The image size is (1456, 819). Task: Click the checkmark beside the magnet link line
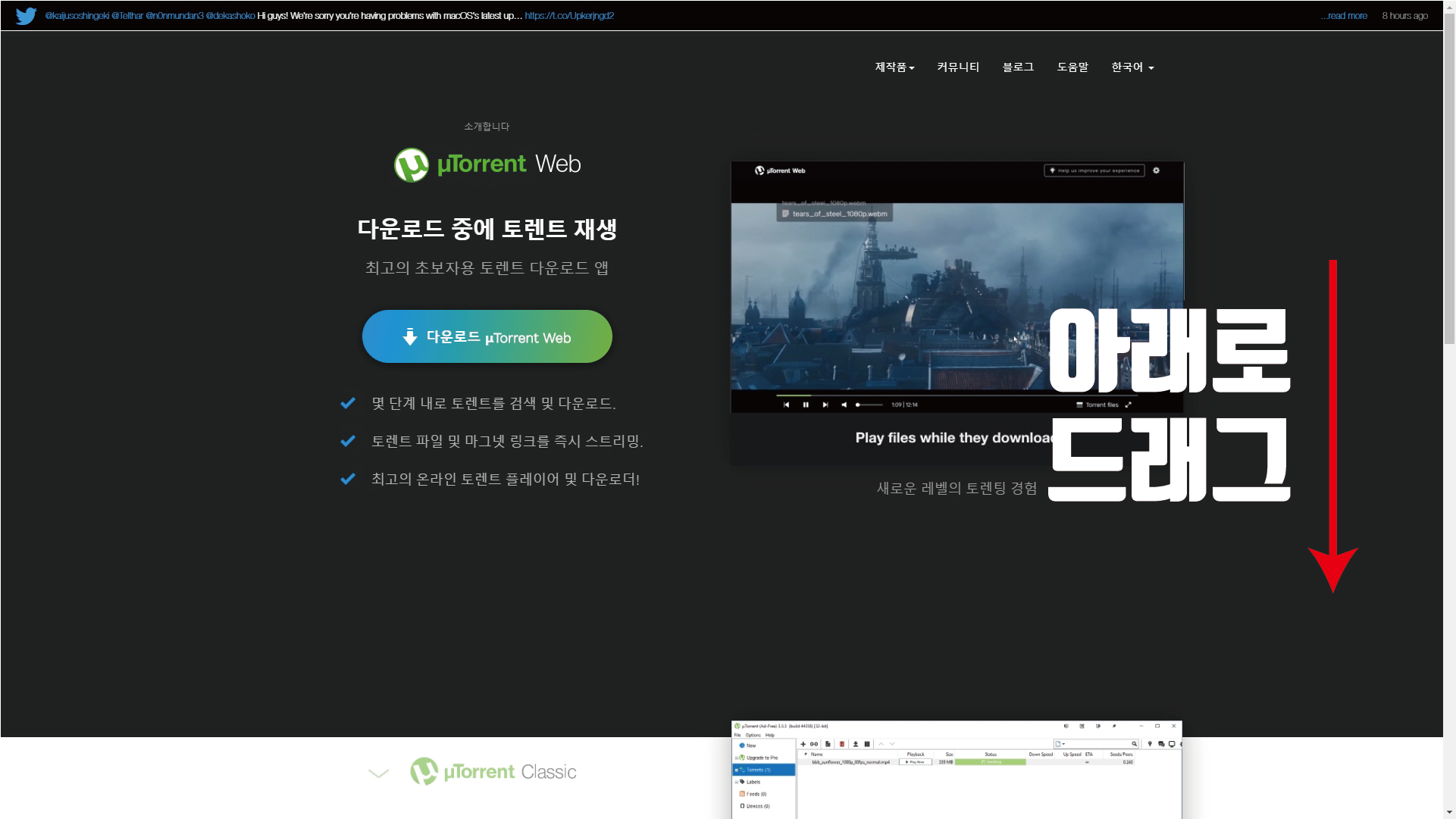click(x=348, y=441)
